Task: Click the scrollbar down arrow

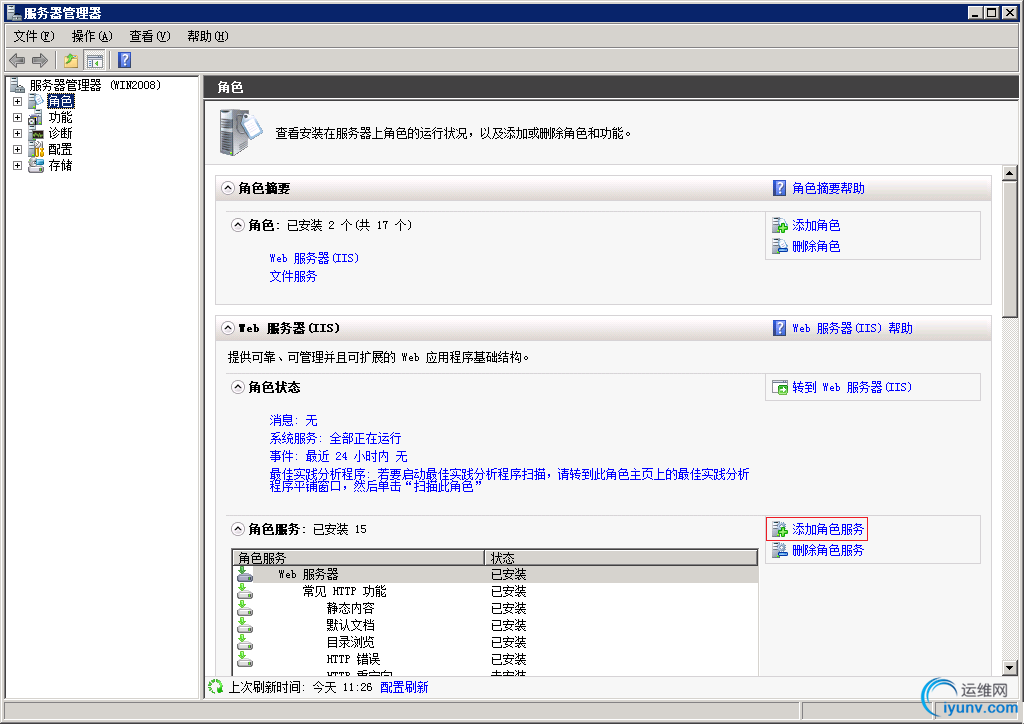Action: (1010, 668)
